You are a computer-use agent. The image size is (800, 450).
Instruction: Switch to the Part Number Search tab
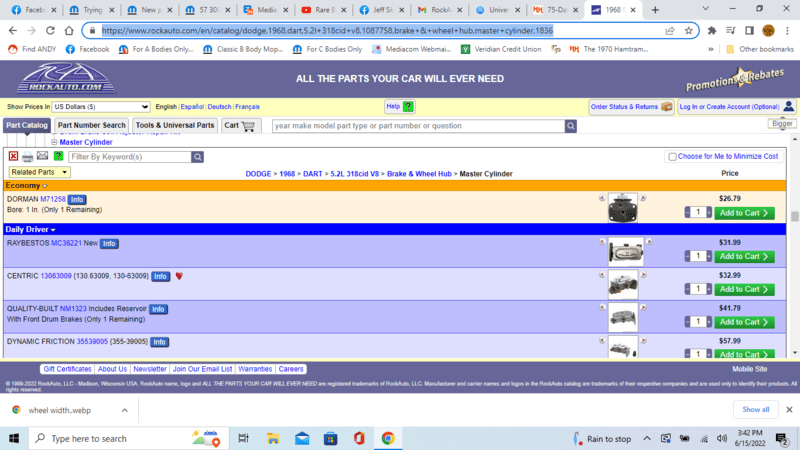[x=93, y=126]
